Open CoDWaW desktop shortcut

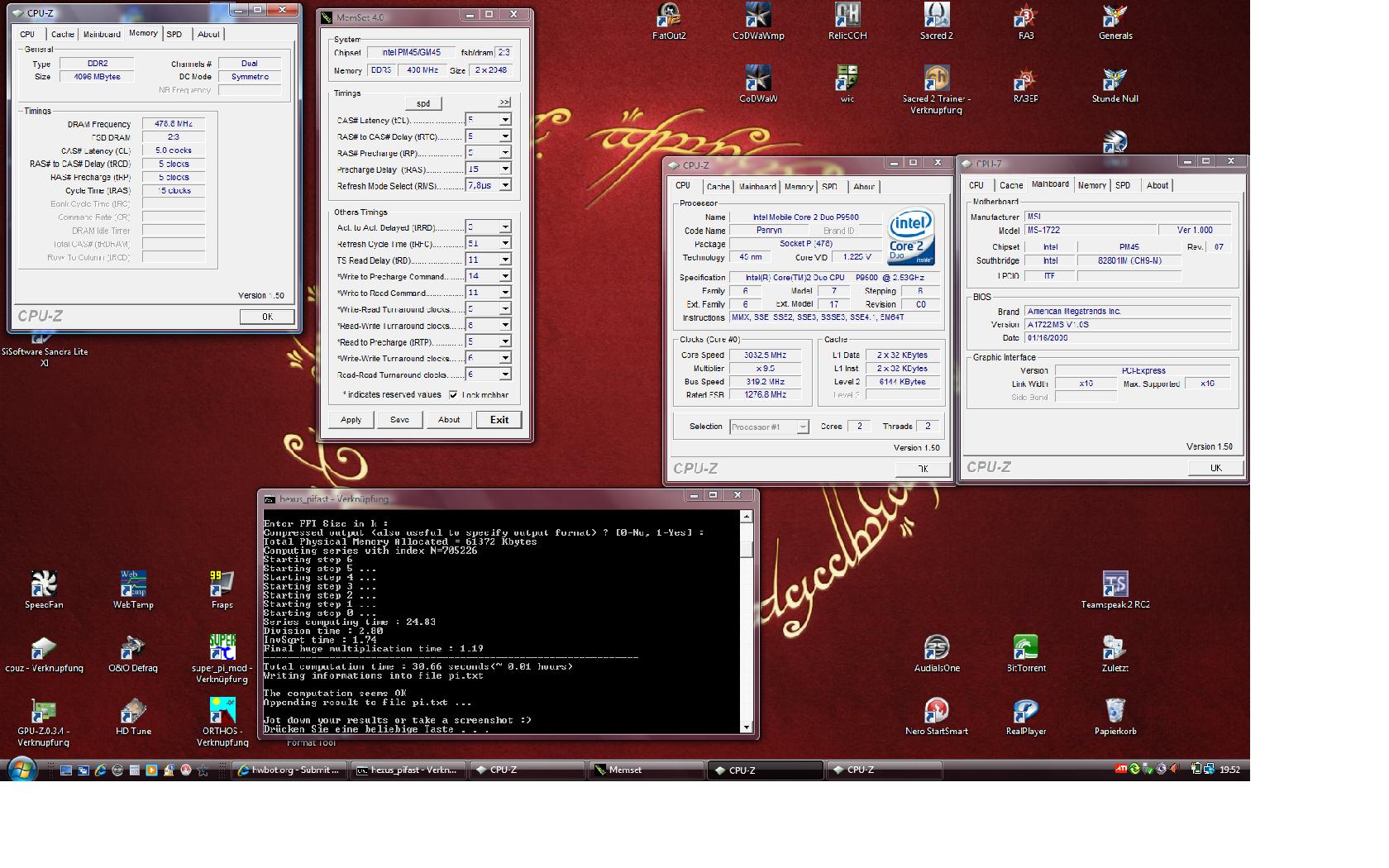point(758,84)
